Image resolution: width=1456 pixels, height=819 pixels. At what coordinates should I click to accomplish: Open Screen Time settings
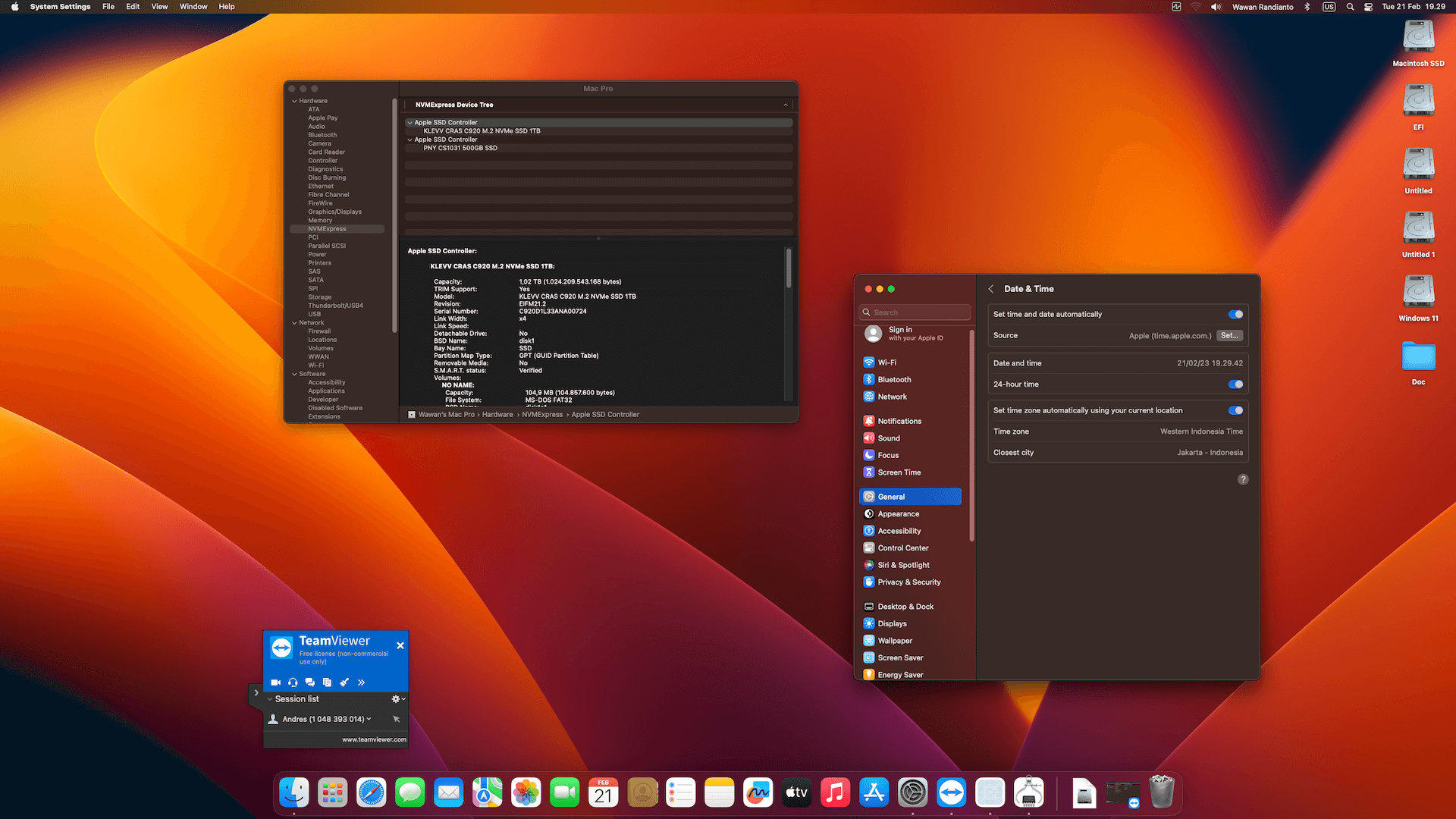(x=910, y=472)
